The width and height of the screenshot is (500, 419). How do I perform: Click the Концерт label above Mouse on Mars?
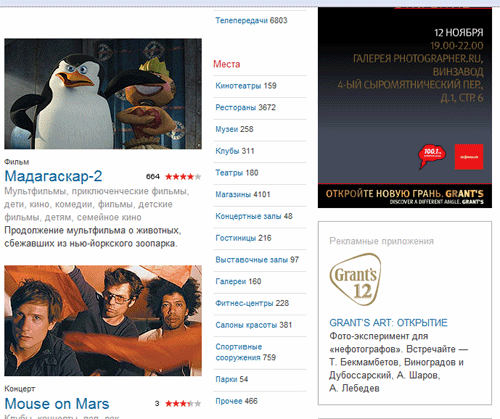click(20, 389)
